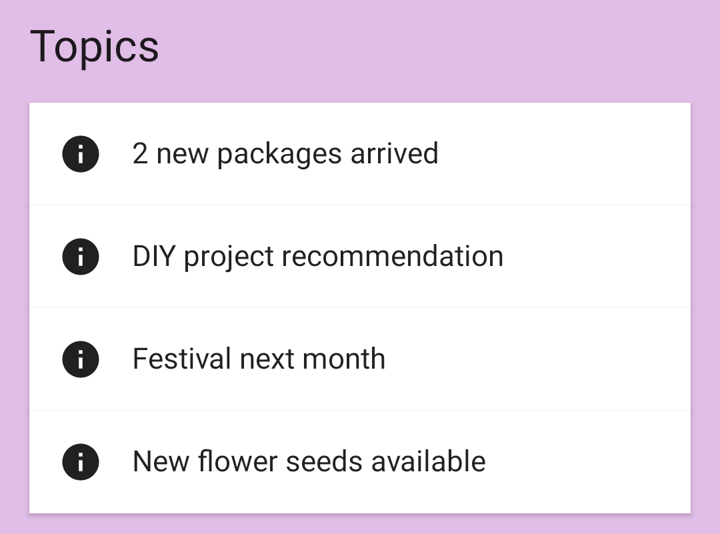Click info icon beside '2 new packages arrived'
This screenshot has width=720, height=534.
(80, 154)
